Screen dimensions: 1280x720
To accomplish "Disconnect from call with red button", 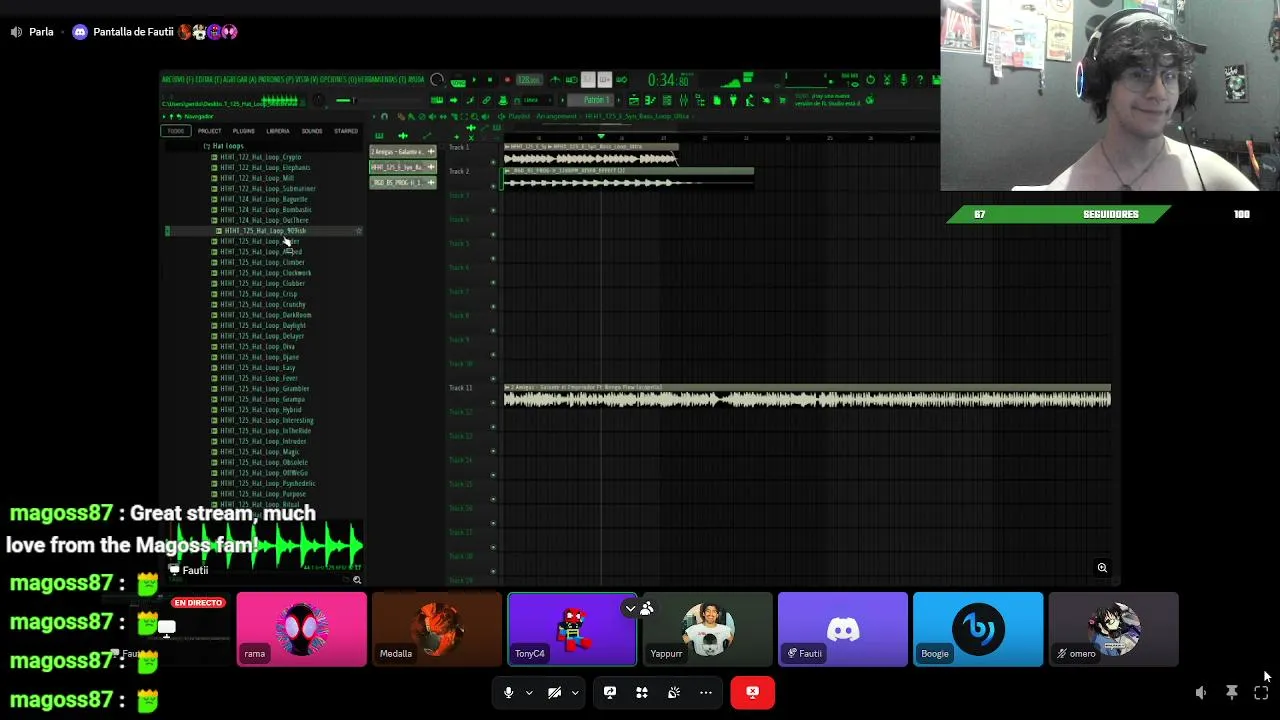I will point(753,692).
